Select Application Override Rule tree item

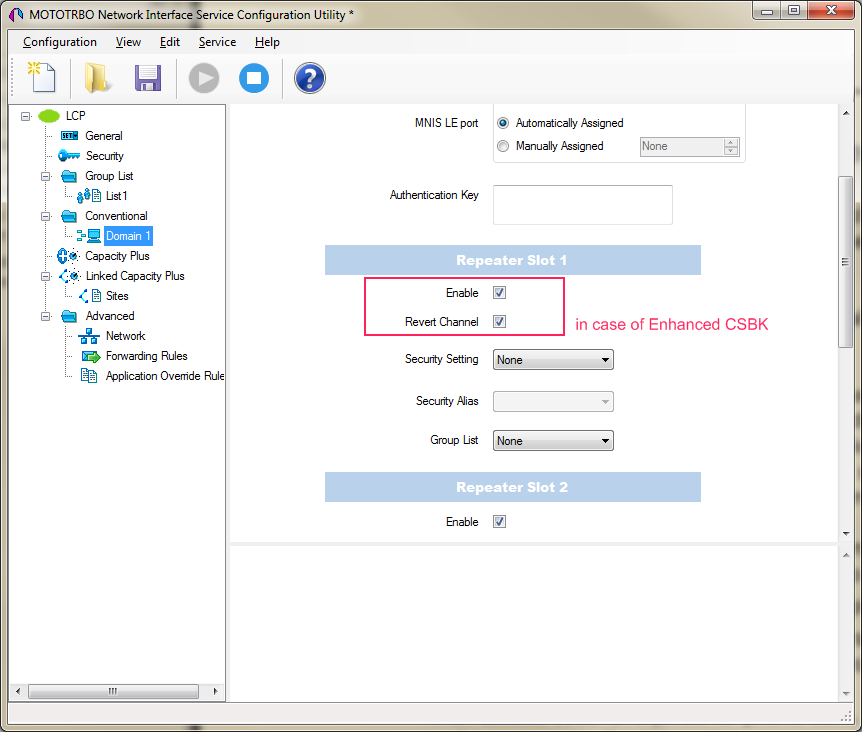(x=164, y=376)
